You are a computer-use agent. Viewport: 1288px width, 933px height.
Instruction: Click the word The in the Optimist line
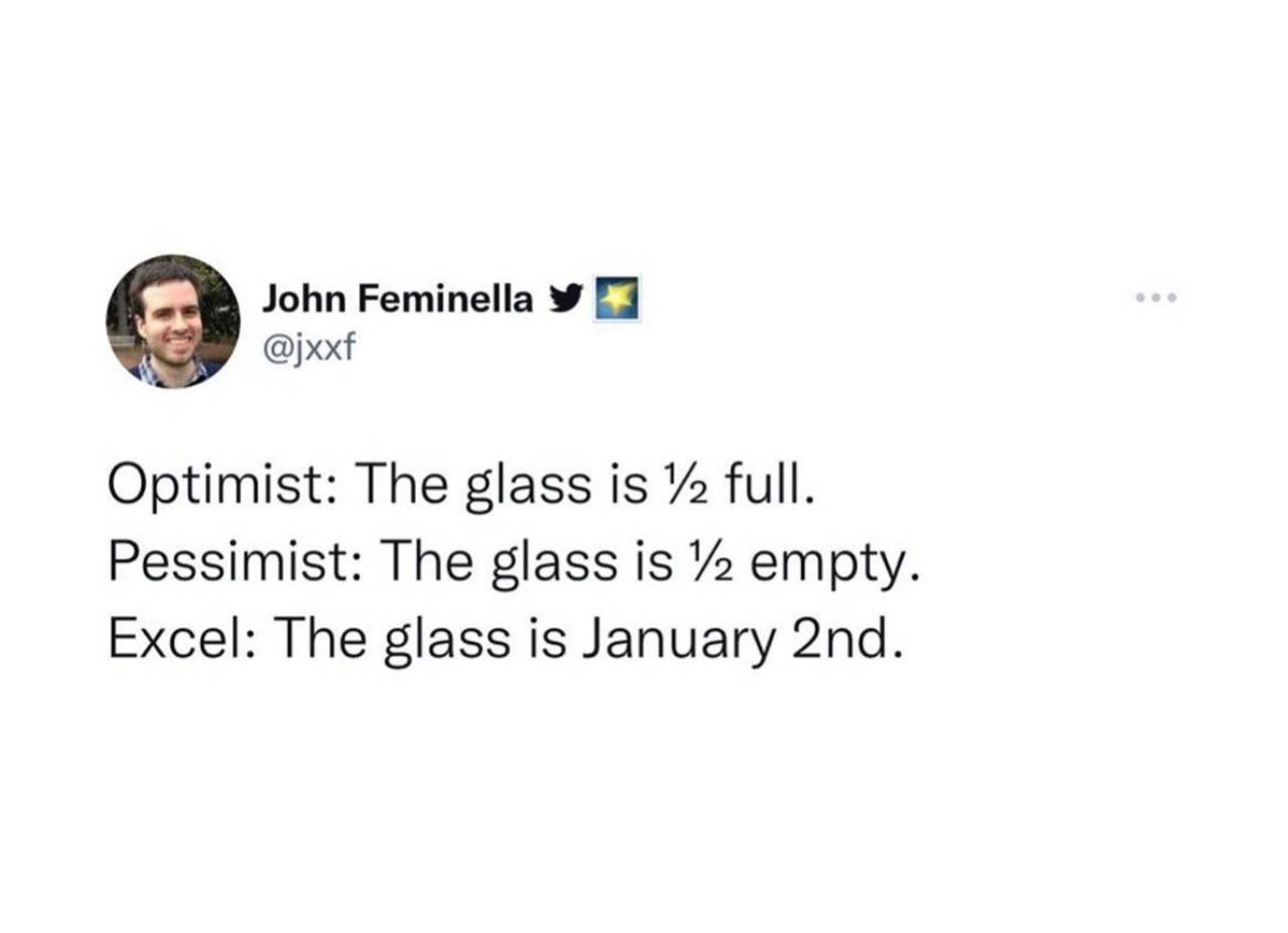[x=402, y=484]
